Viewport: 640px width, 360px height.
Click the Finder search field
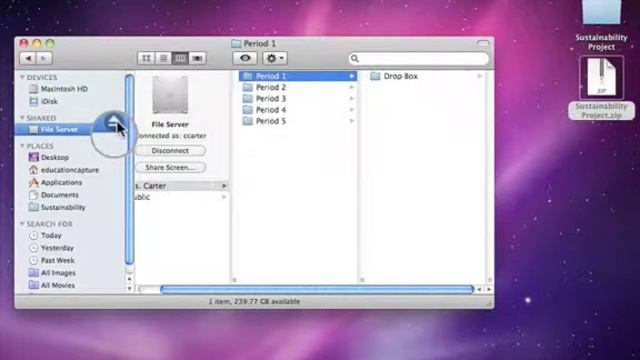(x=419, y=58)
